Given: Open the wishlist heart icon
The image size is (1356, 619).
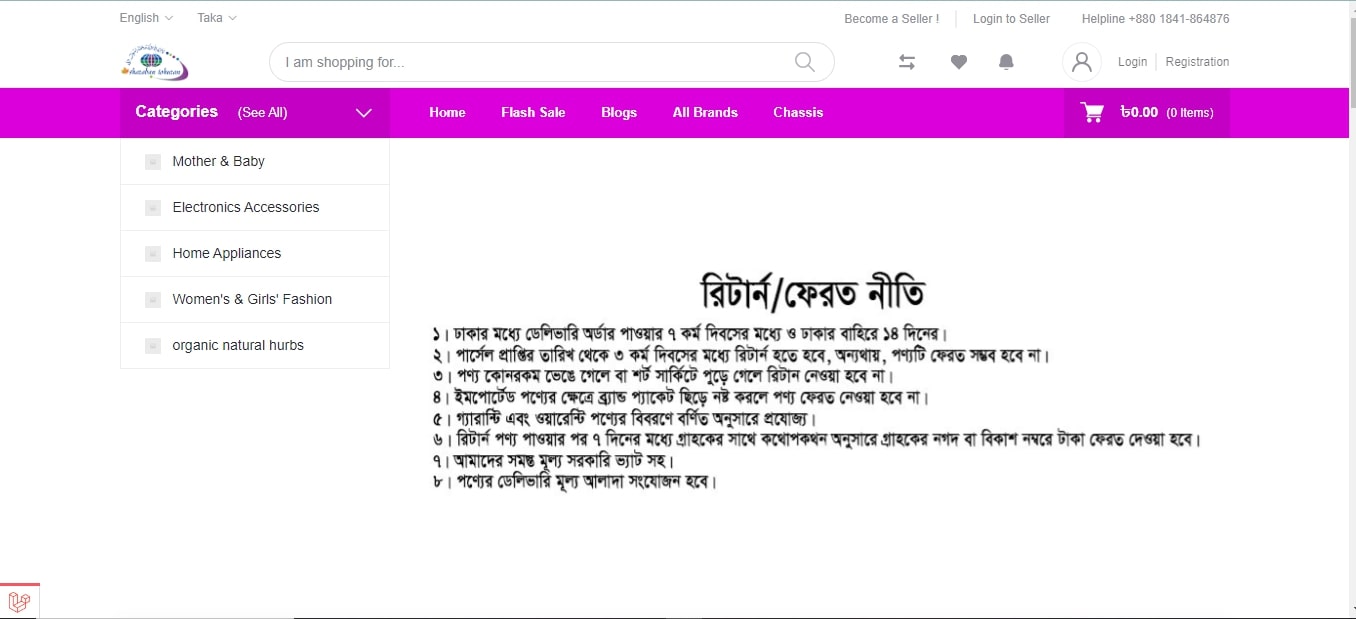Looking at the screenshot, I should (x=958, y=62).
